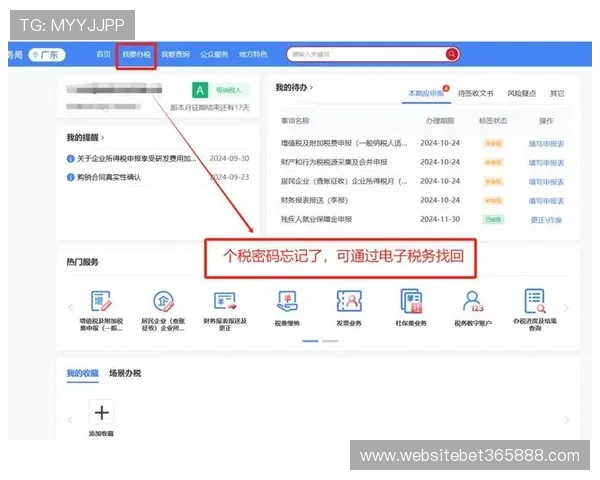Image resolution: width=600 pixels, height=480 pixels.
Task: Open the 地方特色 menu
Action: [x=253, y=54]
